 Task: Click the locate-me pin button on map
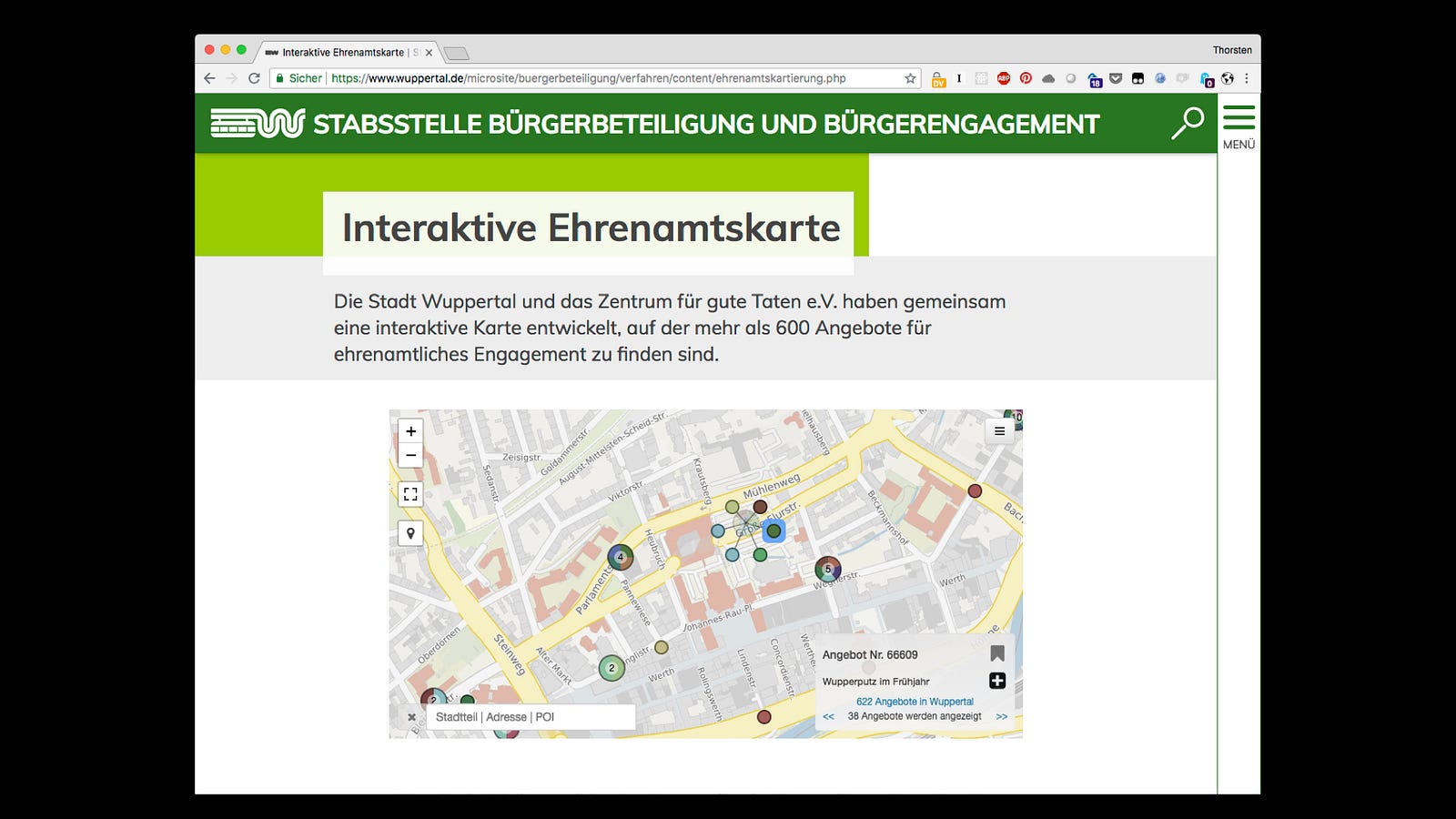coord(410,533)
